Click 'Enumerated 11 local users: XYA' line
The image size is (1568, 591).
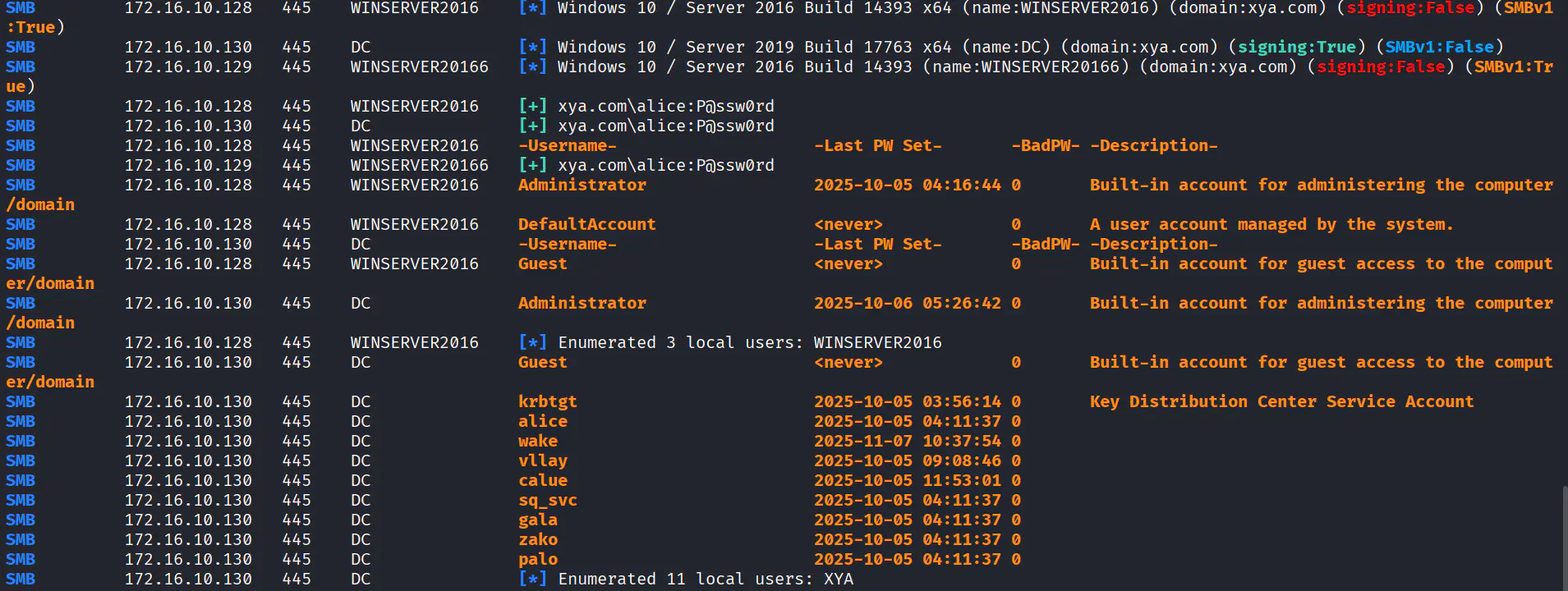point(705,579)
